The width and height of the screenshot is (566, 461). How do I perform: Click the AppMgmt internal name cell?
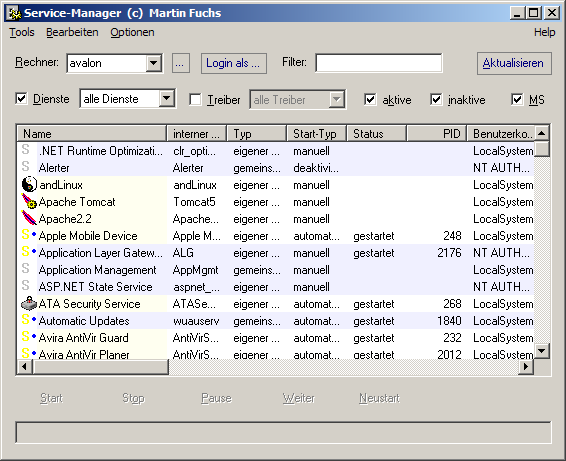coord(196,270)
